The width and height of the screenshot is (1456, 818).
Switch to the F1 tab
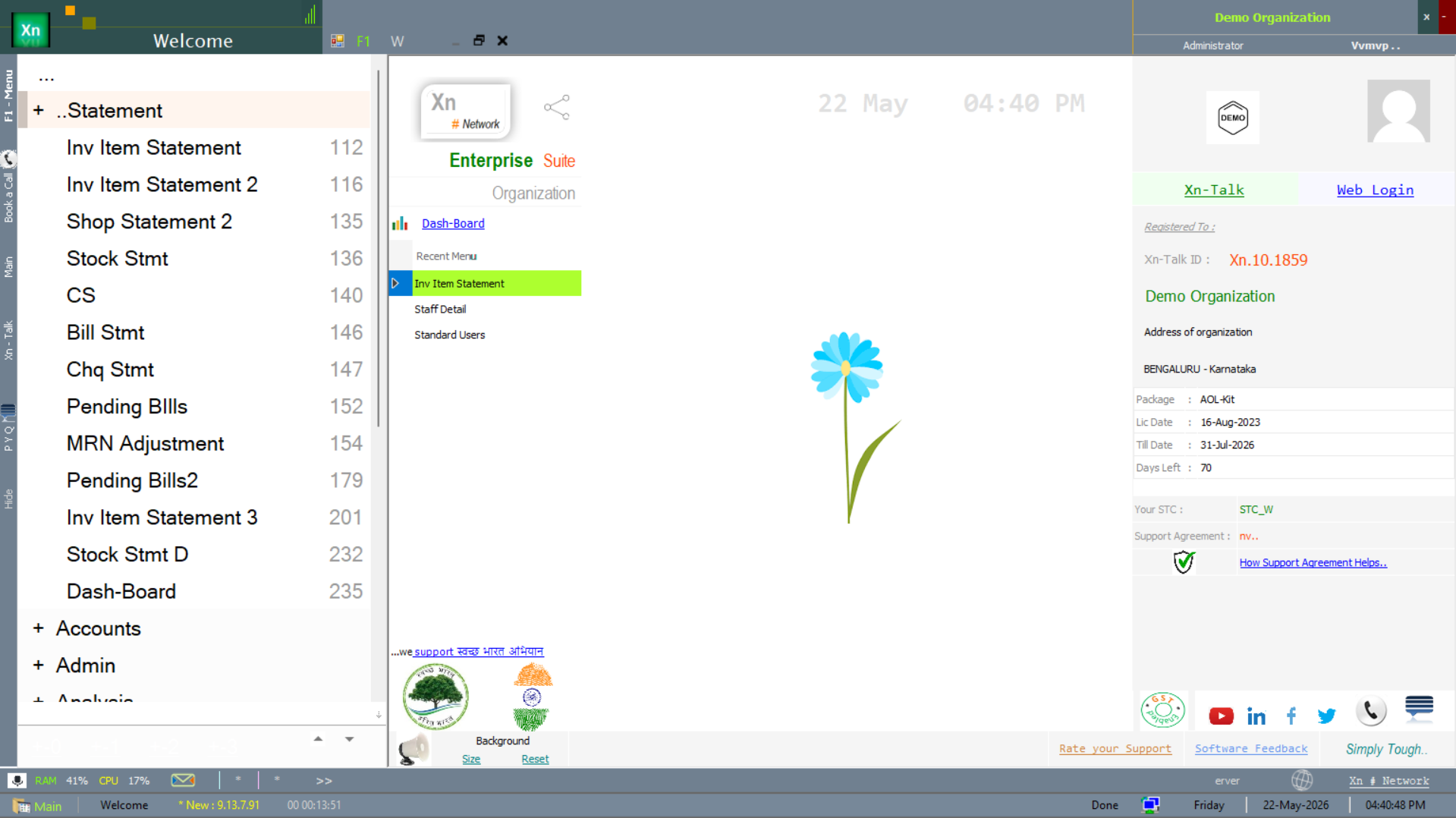363,41
